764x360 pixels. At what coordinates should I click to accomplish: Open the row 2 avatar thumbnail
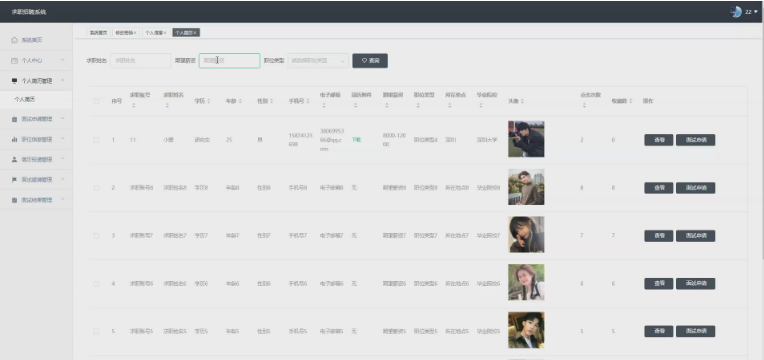(526, 187)
